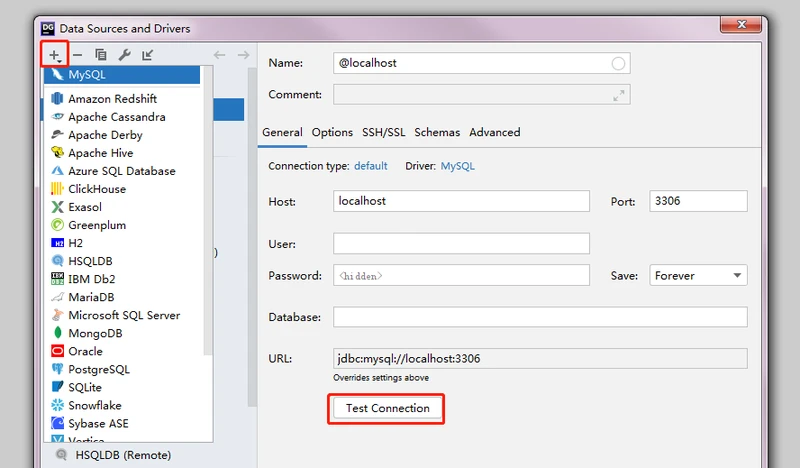The height and width of the screenshot is (468, 800).
Task: Click the default connection type link
Action: pos(370,166)
